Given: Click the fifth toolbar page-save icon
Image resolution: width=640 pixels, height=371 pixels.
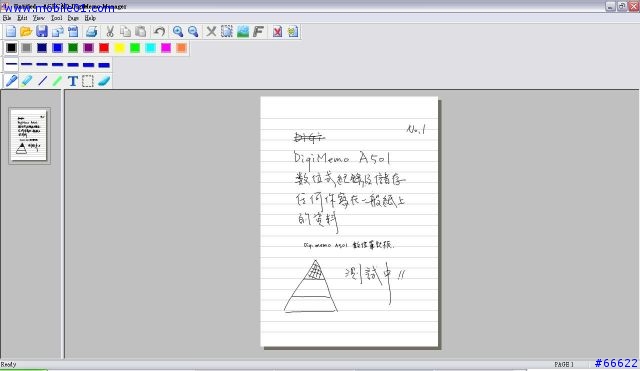Looking at the screenshot, I should coord(73,31).
